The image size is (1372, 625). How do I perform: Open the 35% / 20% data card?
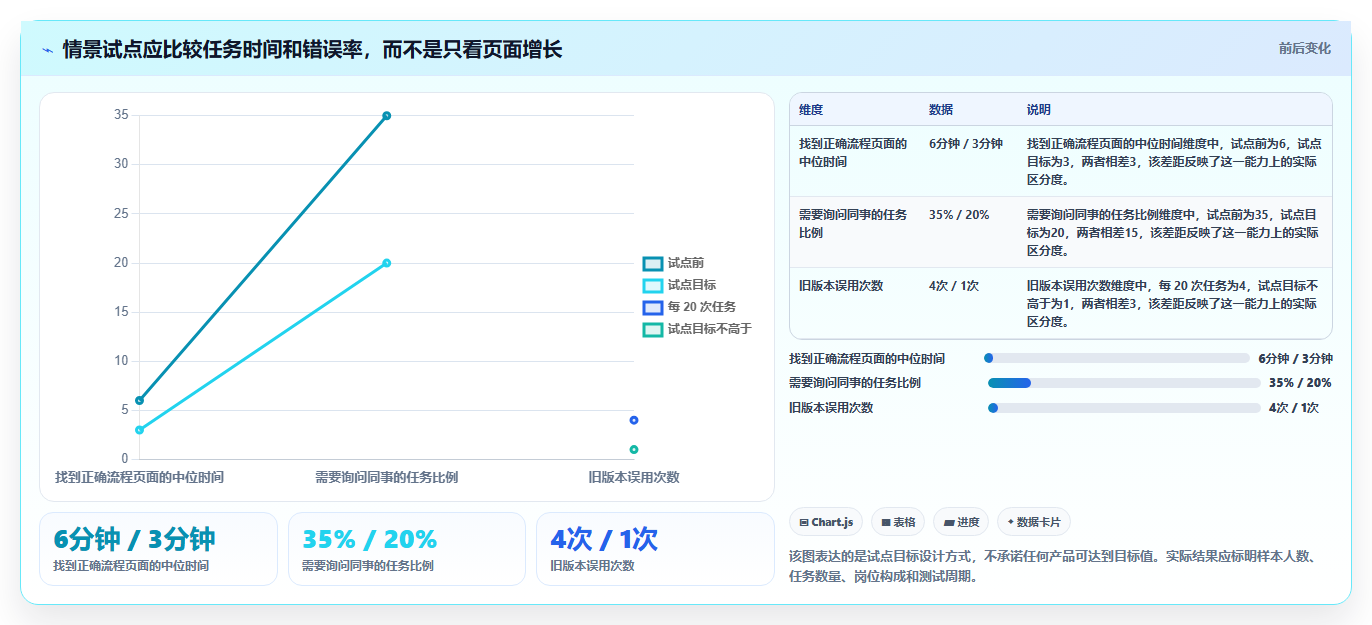[406, 549]
